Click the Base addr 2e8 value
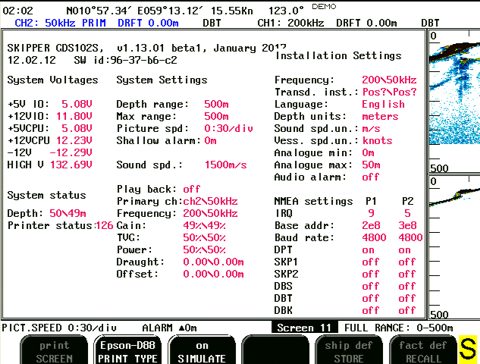This screenshot has height=364, width=480. (x=371, y=225)
